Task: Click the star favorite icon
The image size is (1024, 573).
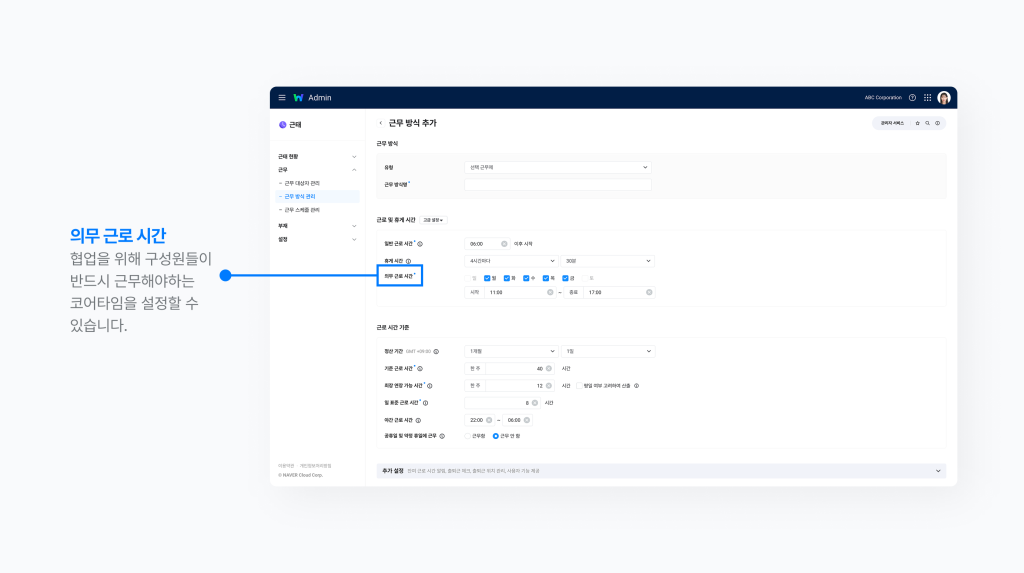Action: pos(917,123)
